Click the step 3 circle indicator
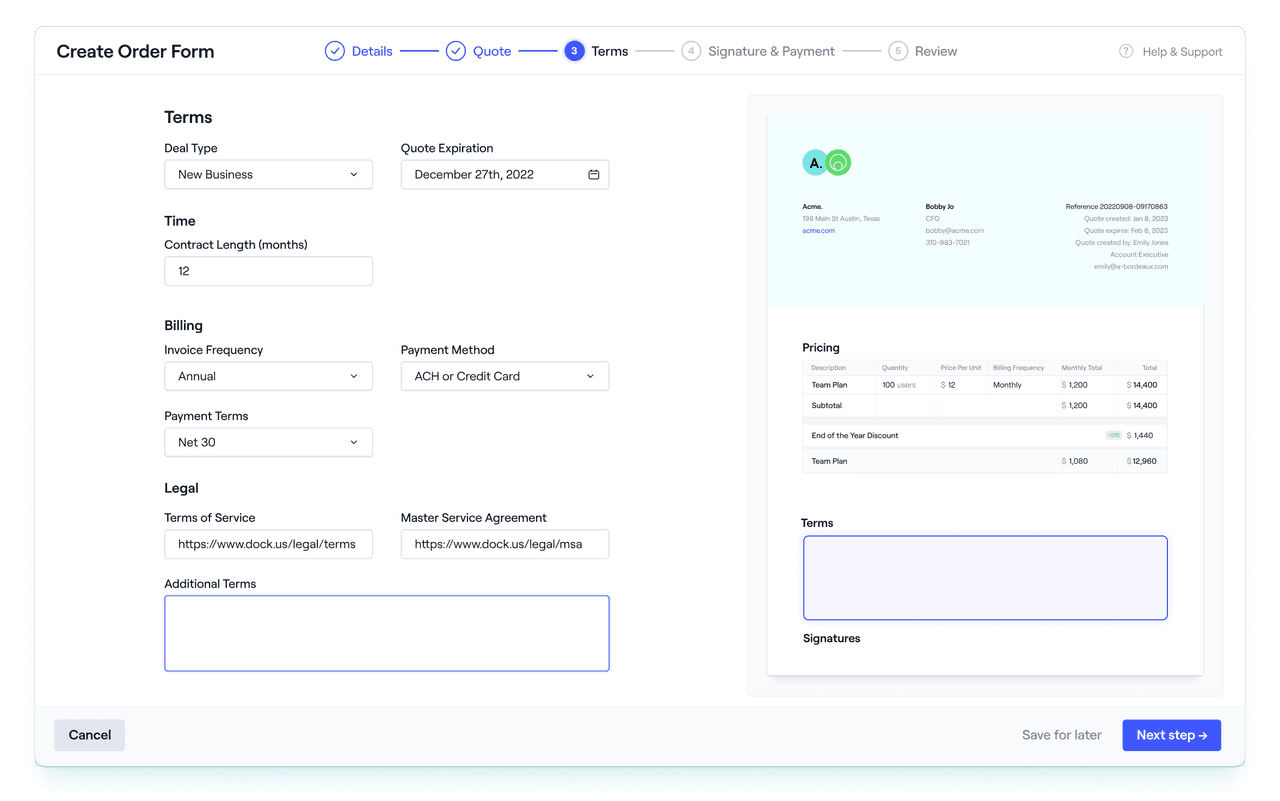Viewport: 1280px width, 801px height. pyautogui.click(x=573, y=50)
